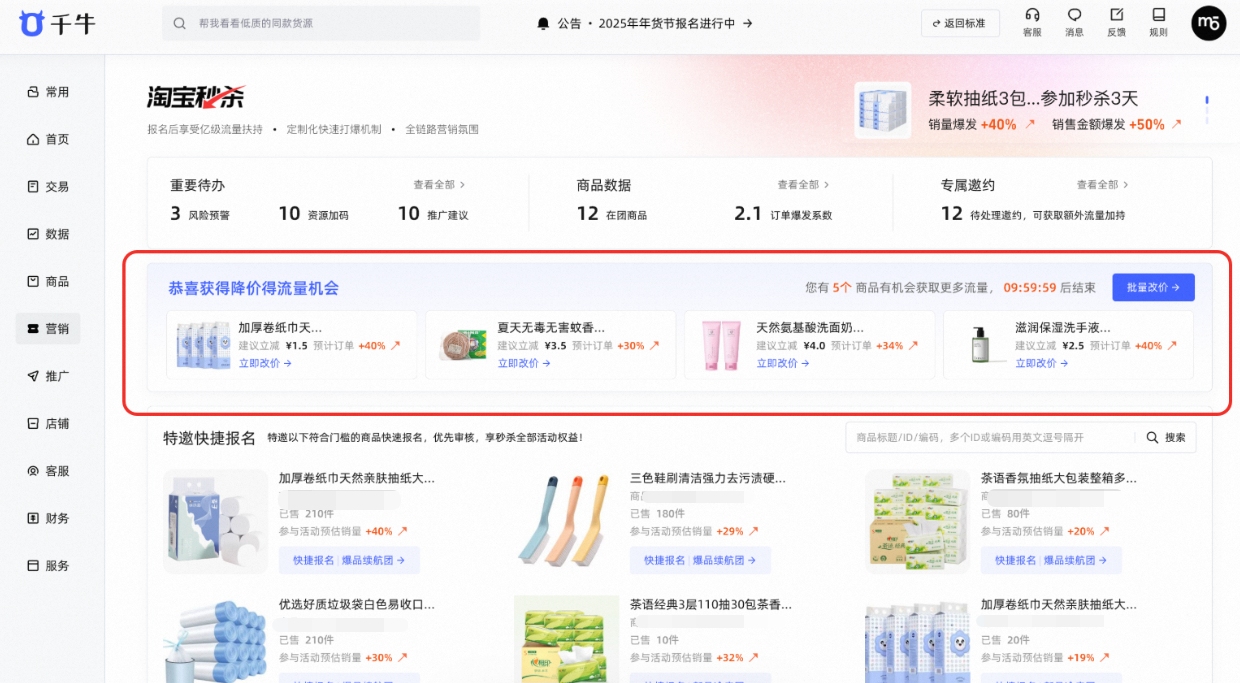Click 快捷报名 for 茶语香氛抽纸 item

pyautogui.click(x=1015, y=560)
